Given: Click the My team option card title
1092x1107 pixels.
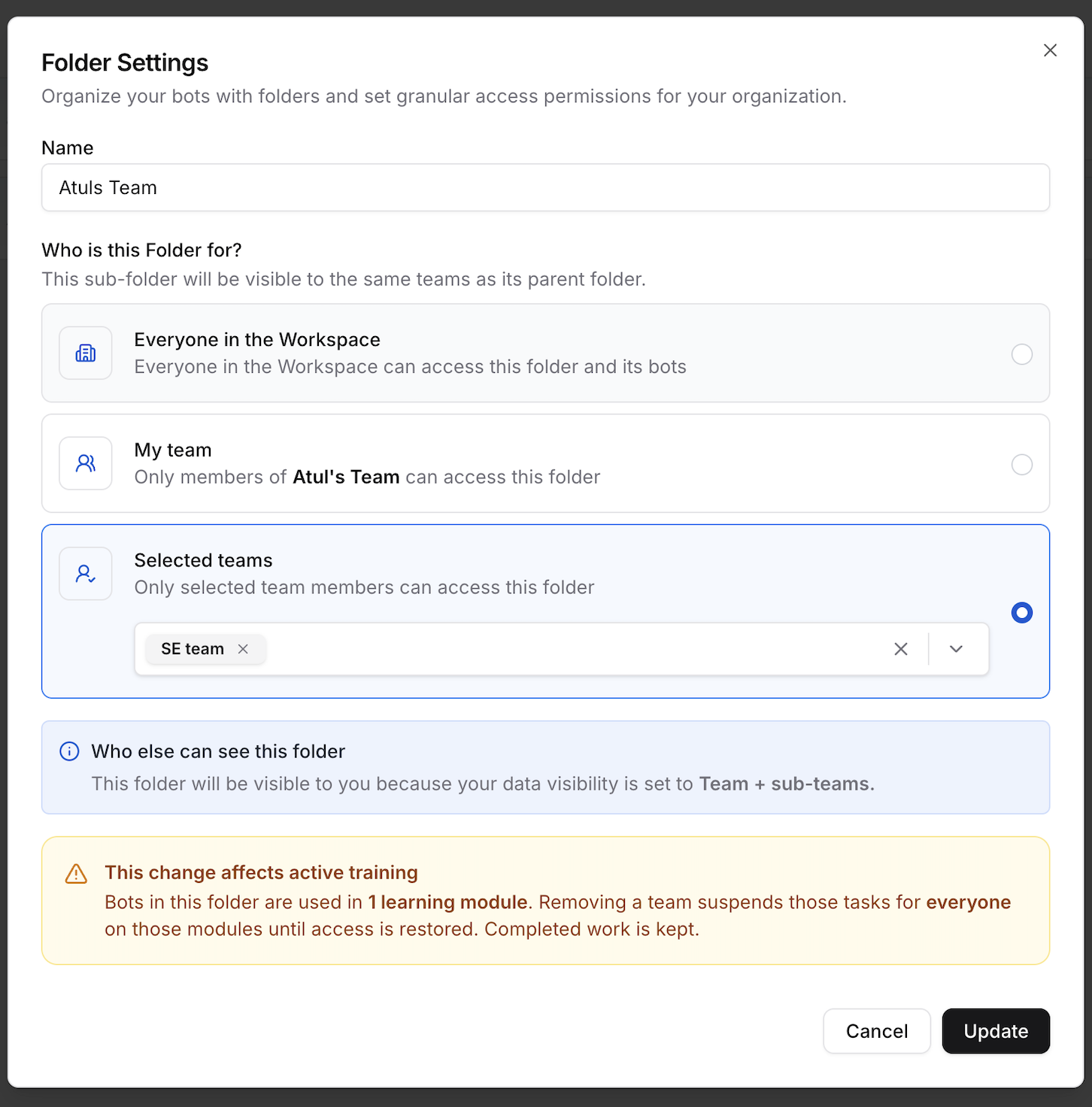Looking at the screenshot, I should tap(173, 450).
